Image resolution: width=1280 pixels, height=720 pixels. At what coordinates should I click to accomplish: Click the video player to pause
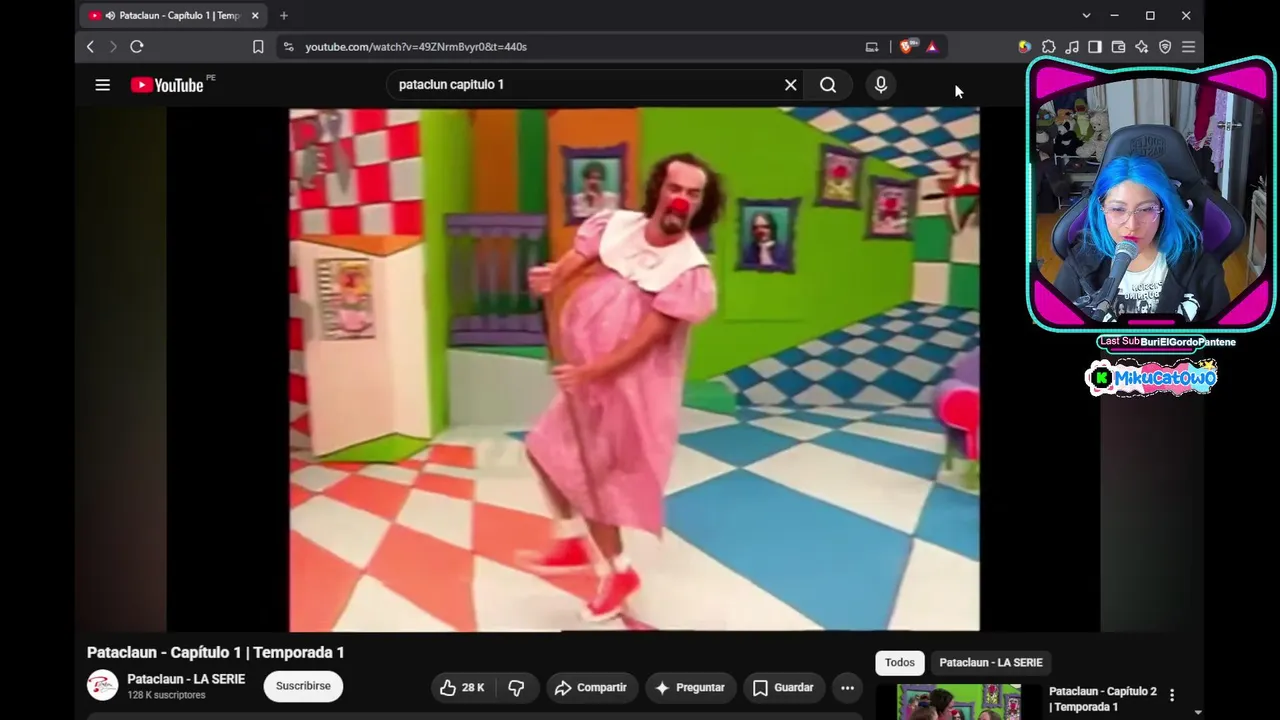[634, 369]
